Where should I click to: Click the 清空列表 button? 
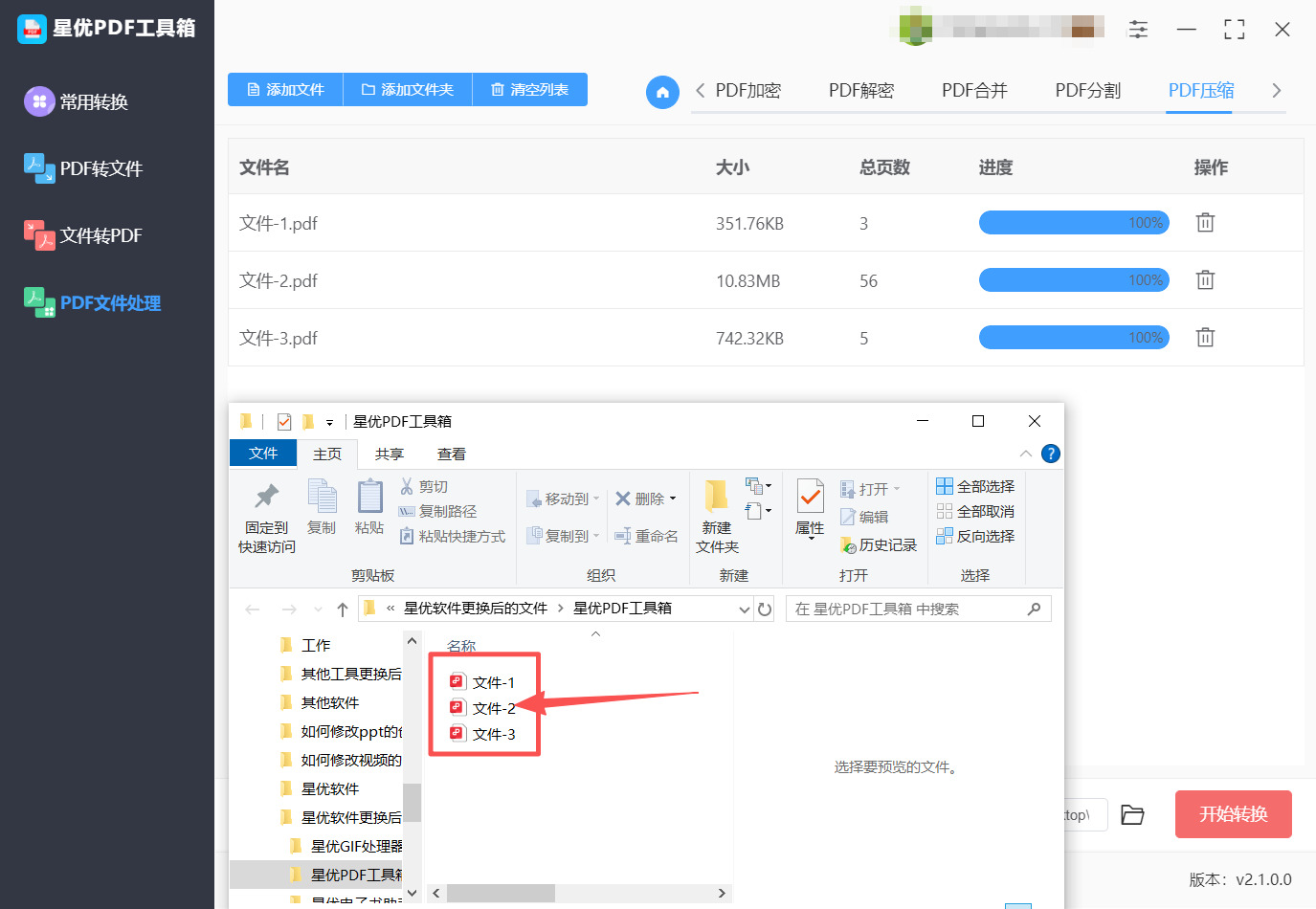530,90
